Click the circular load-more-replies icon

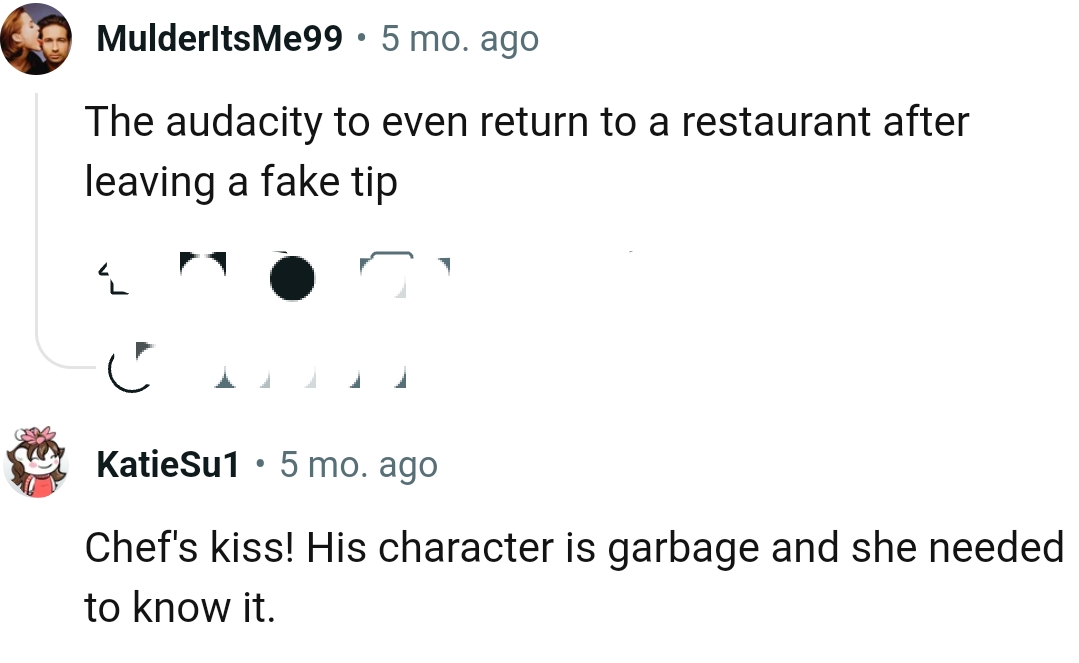[130, 368]
